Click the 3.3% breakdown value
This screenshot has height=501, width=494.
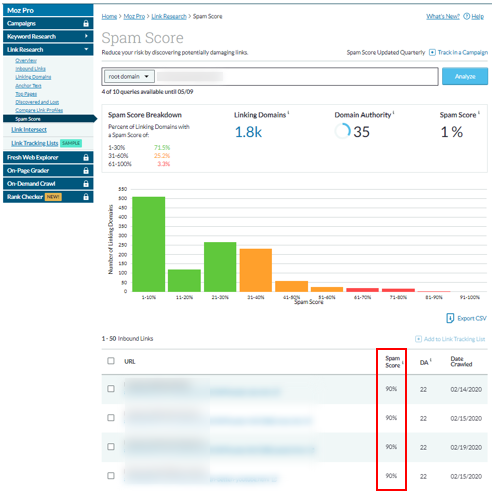click(164, 164)
